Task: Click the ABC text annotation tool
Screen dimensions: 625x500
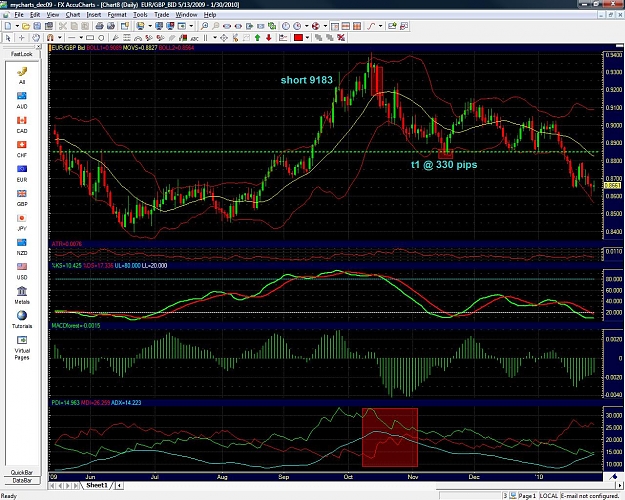Action: point(195,38)
